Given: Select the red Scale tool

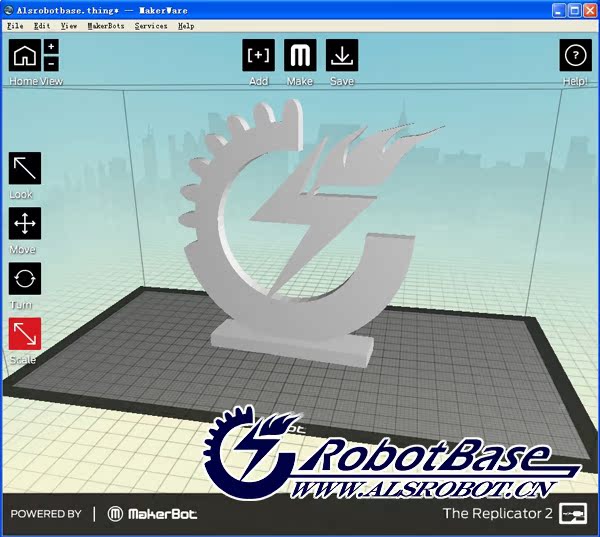Looking at the screenshot, I should click(25, 333).
